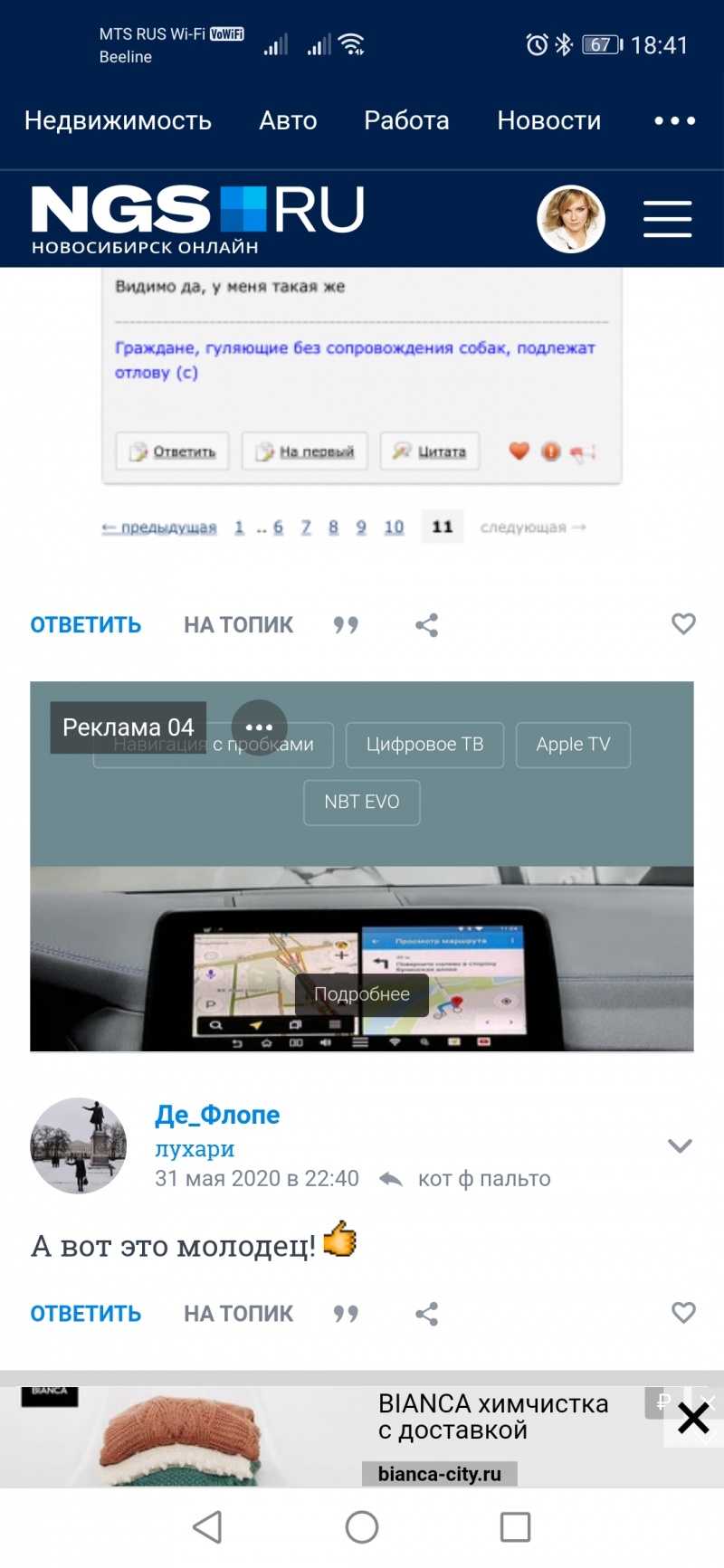
Task: Close the BIANCA banner ad
Action: click(693, 1418)
